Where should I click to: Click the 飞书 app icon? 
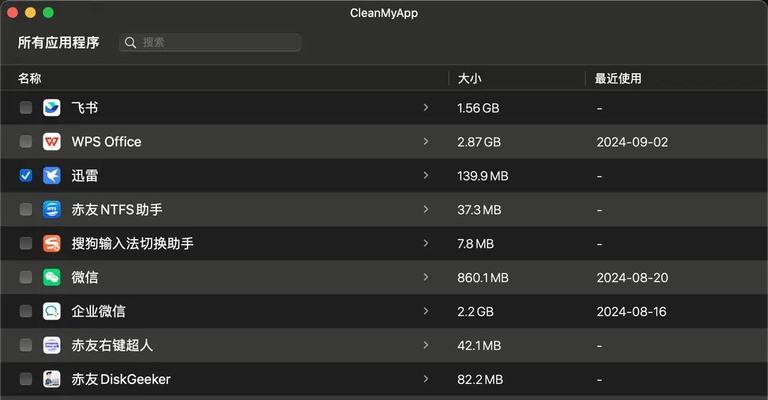coord(51,107)
